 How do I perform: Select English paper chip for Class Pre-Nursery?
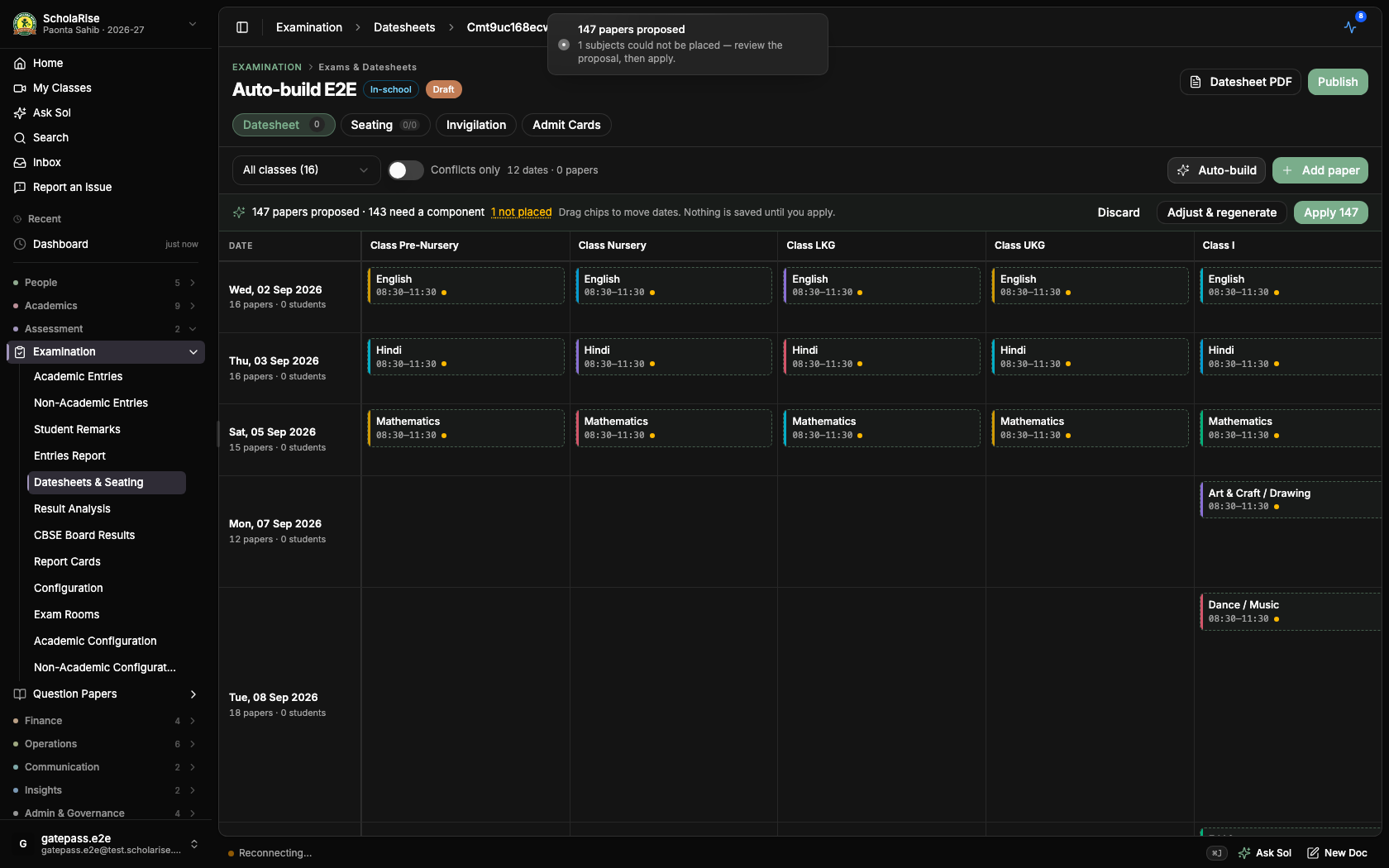(x=465, y=285)
